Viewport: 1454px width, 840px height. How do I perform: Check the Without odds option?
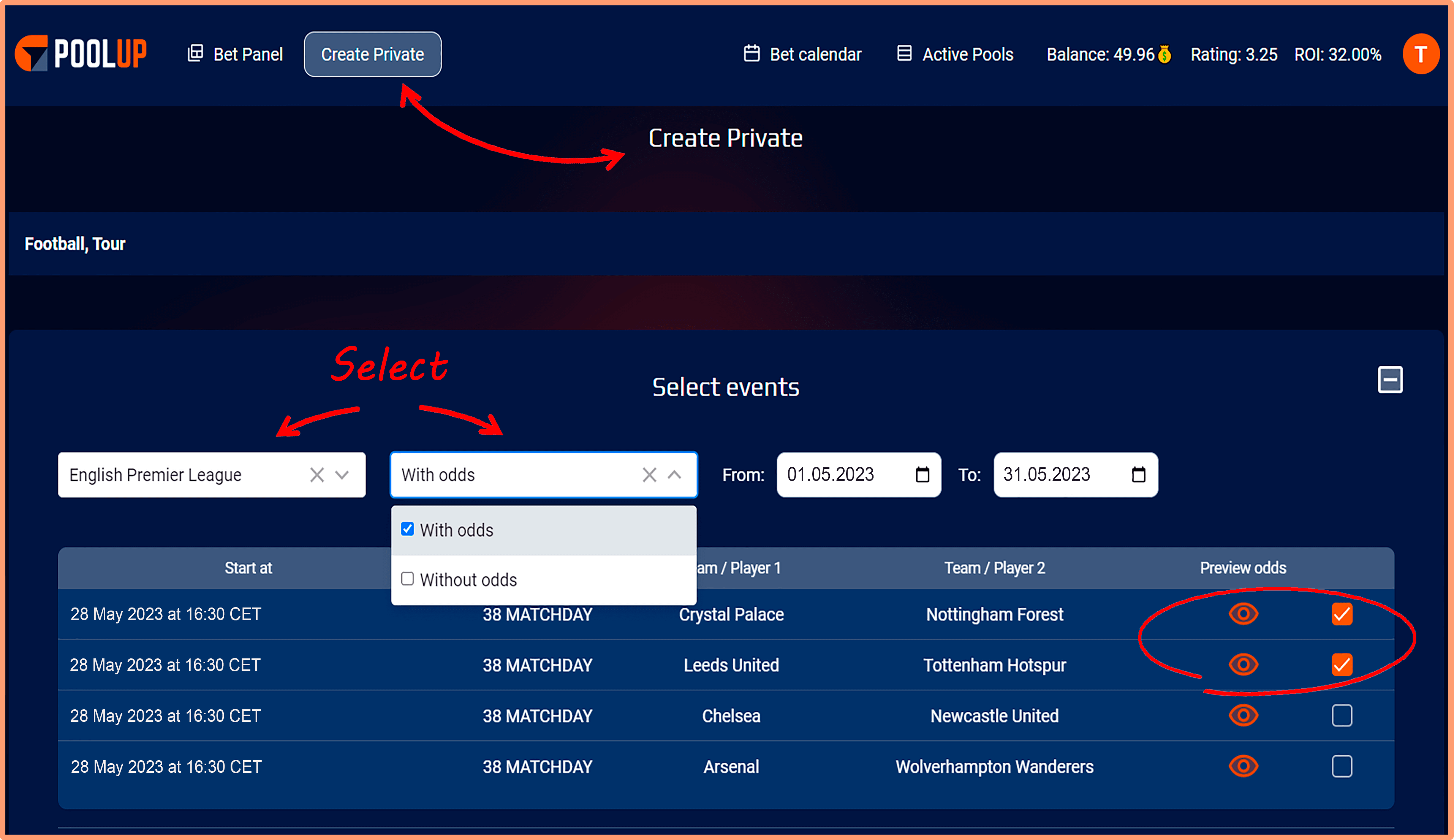click(408, 579)
